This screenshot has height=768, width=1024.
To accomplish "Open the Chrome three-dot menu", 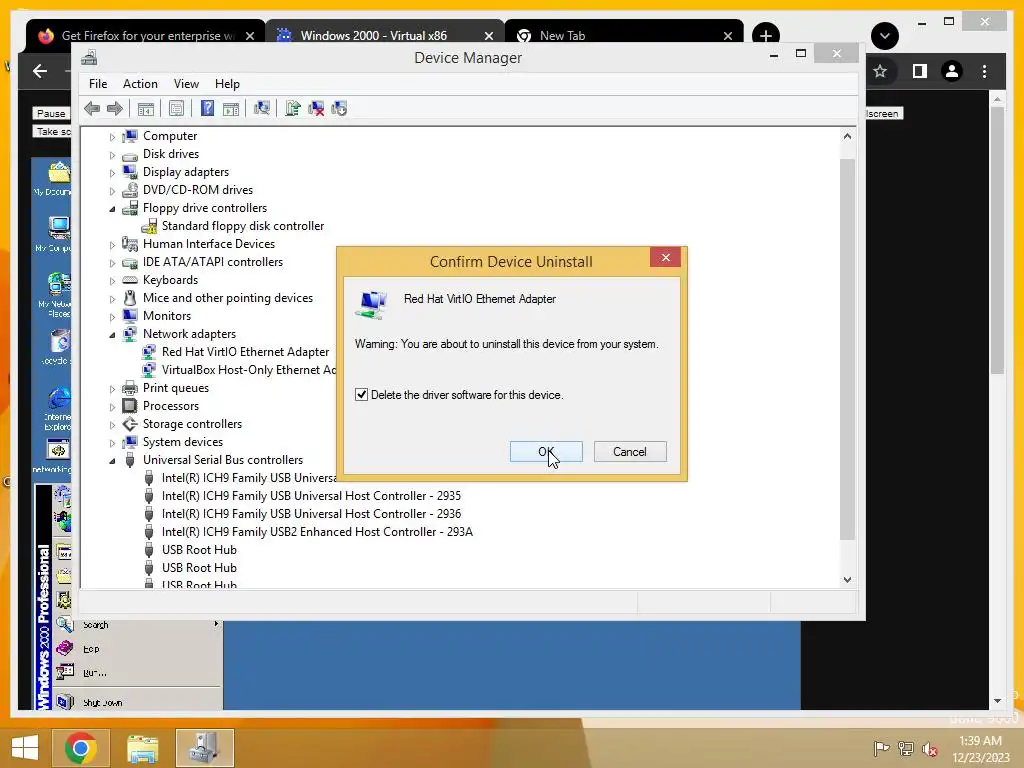I will click(985, 71).
